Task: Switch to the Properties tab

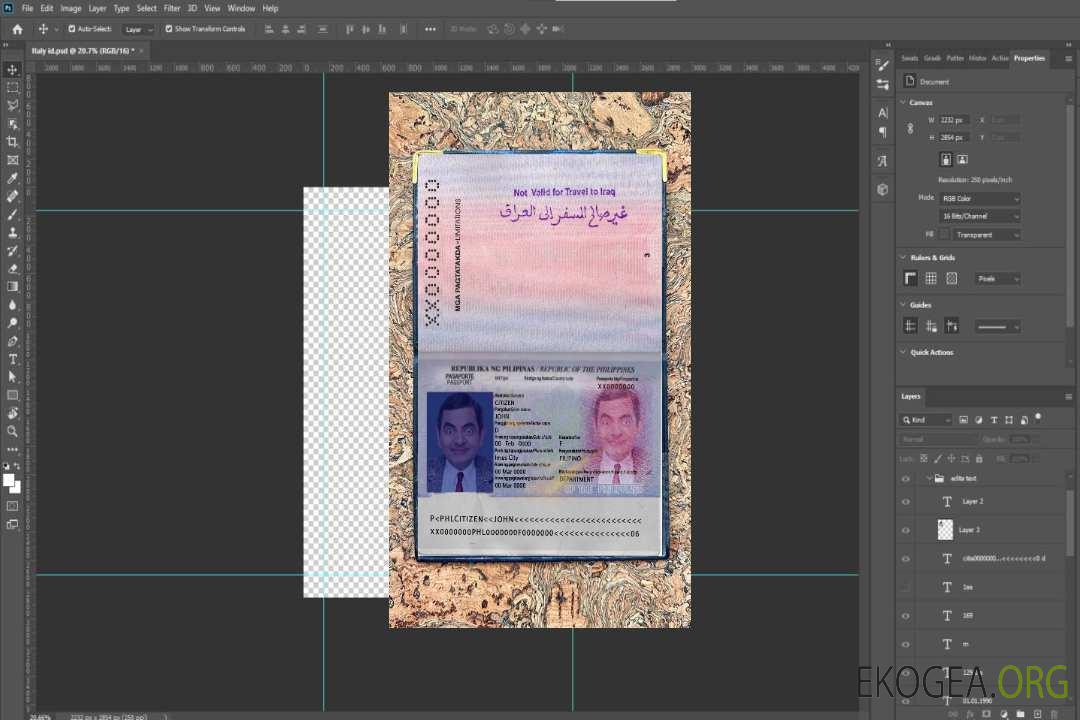Action: pyautogui.click(x=1029, y=59)
